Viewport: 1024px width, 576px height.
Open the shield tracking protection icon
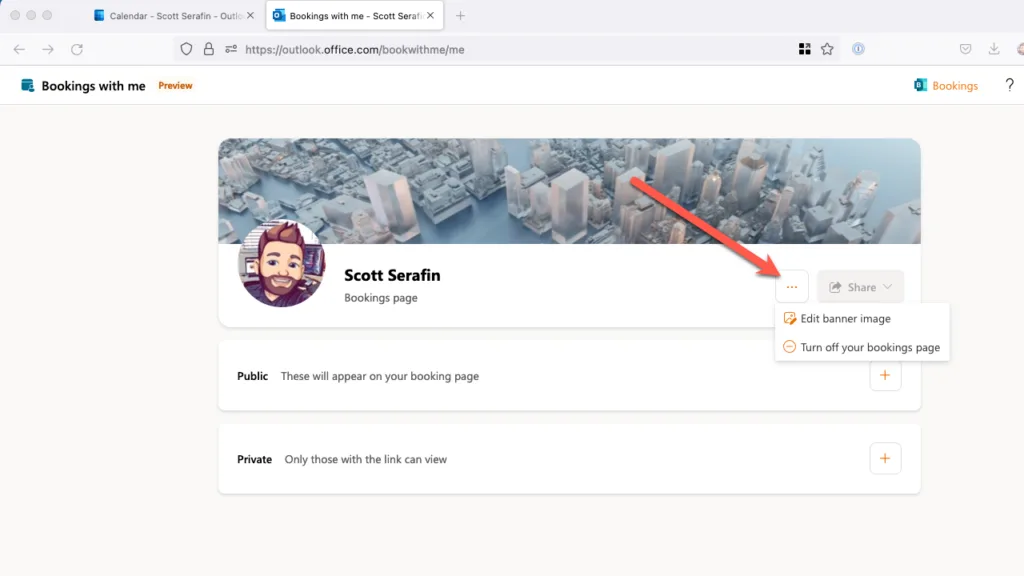[x=186, y=49]
